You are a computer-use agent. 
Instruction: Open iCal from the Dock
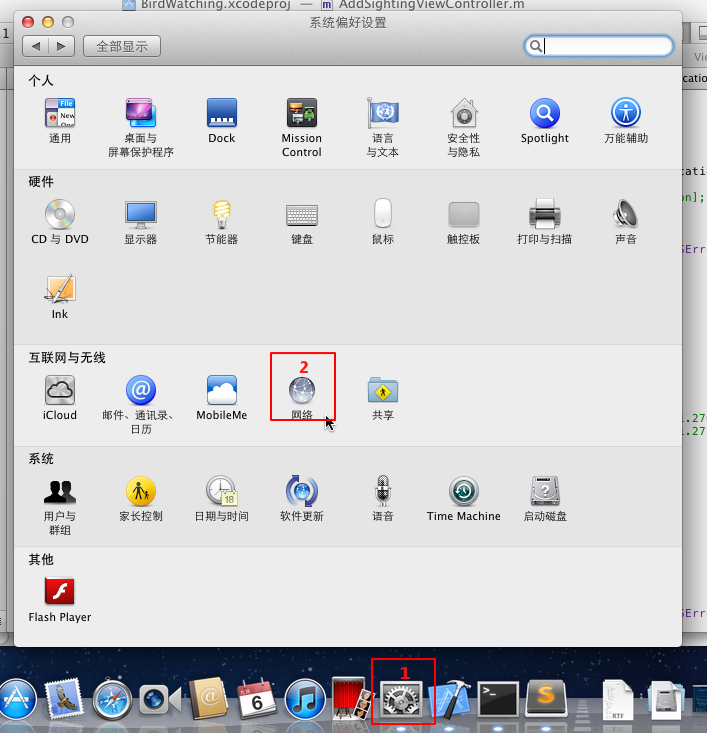point(257,699)
